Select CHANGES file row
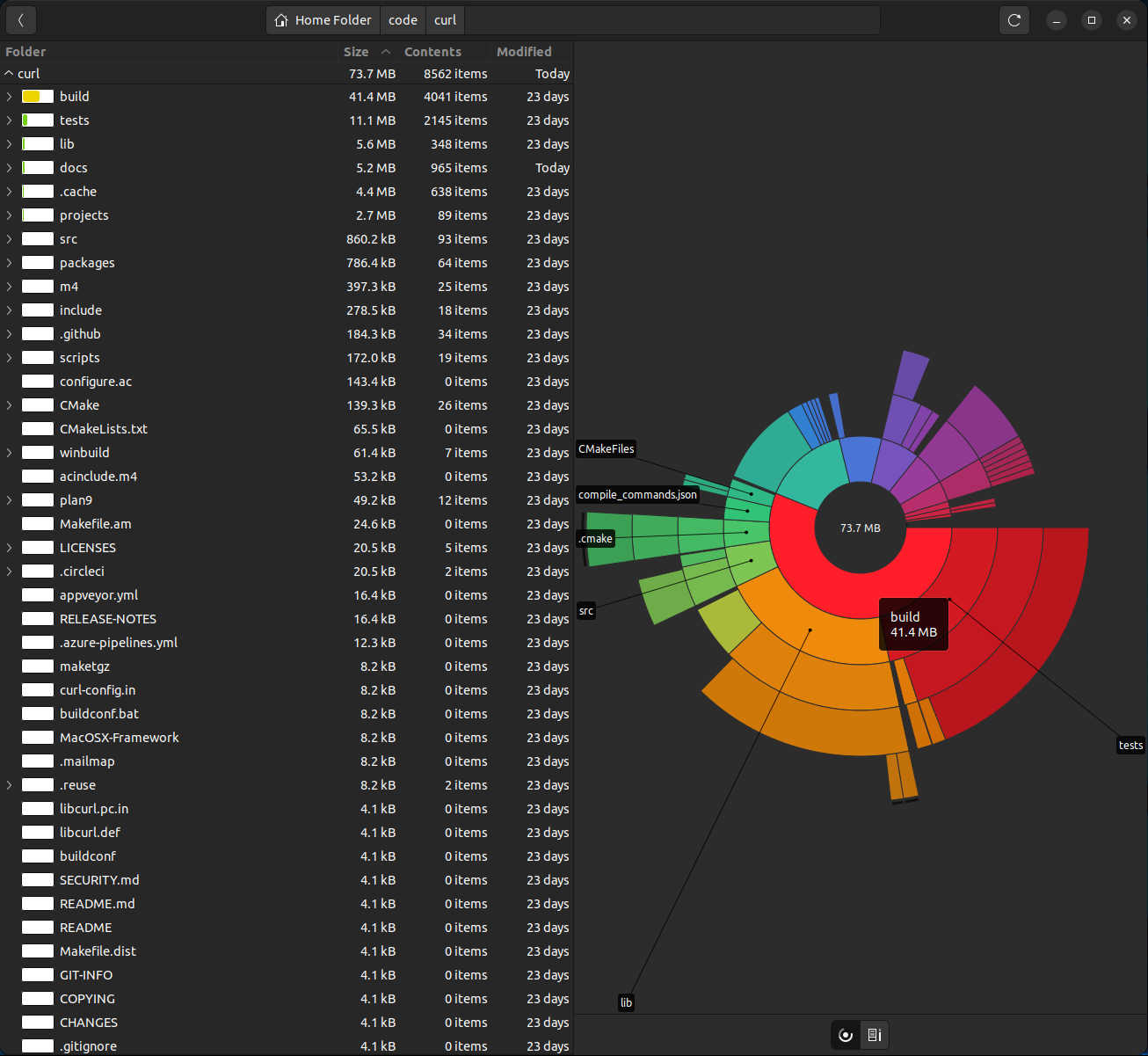Viewport: 1148px width, 1056px height. pyautogui.click(x=287, y=1023)
